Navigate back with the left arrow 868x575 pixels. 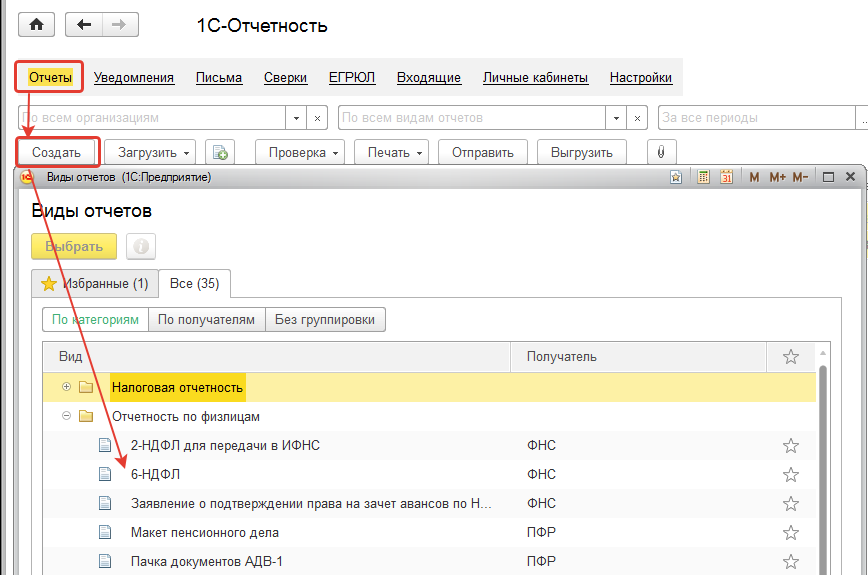(x=84, y=25)
